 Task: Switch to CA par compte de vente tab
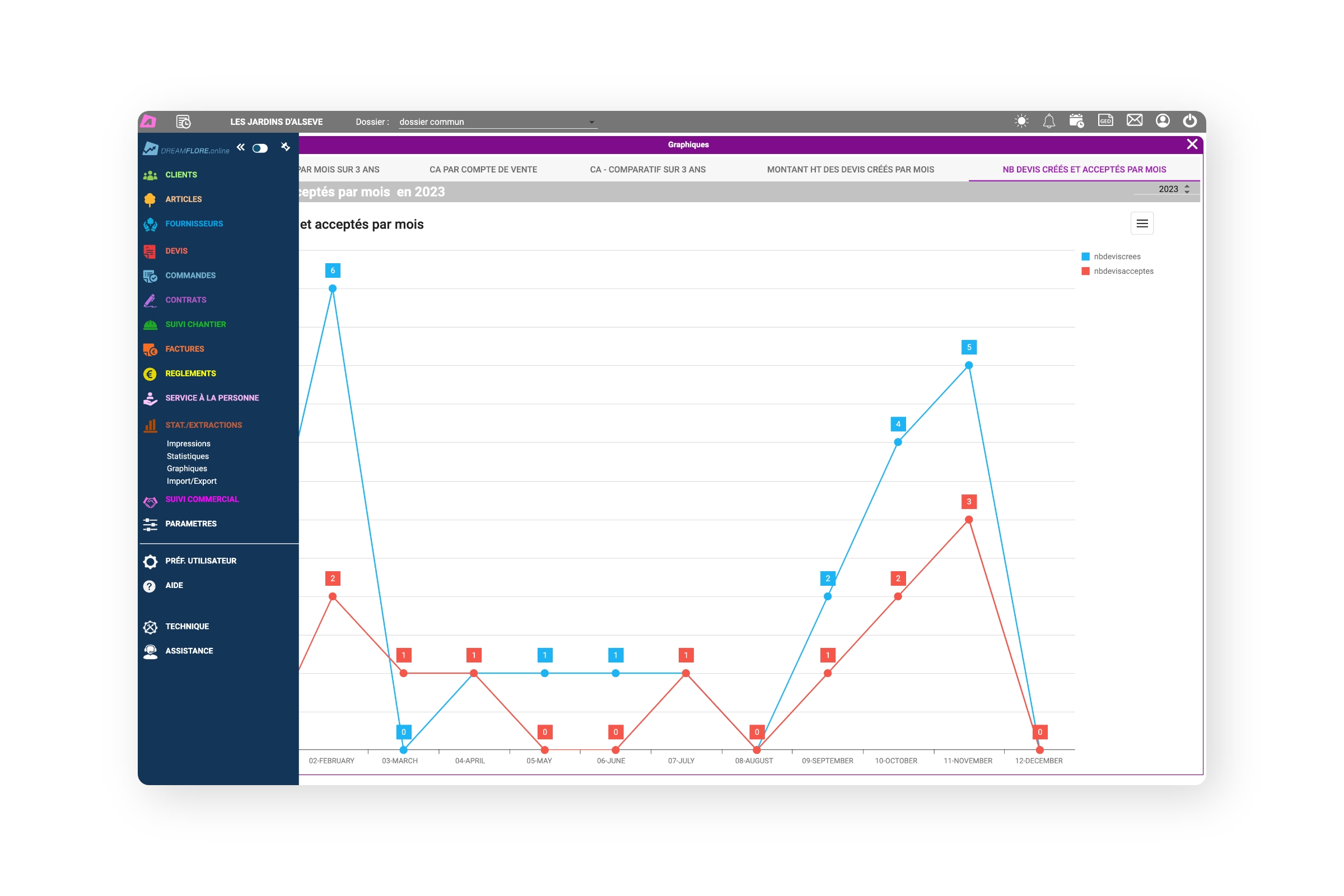tap(483, 170)
